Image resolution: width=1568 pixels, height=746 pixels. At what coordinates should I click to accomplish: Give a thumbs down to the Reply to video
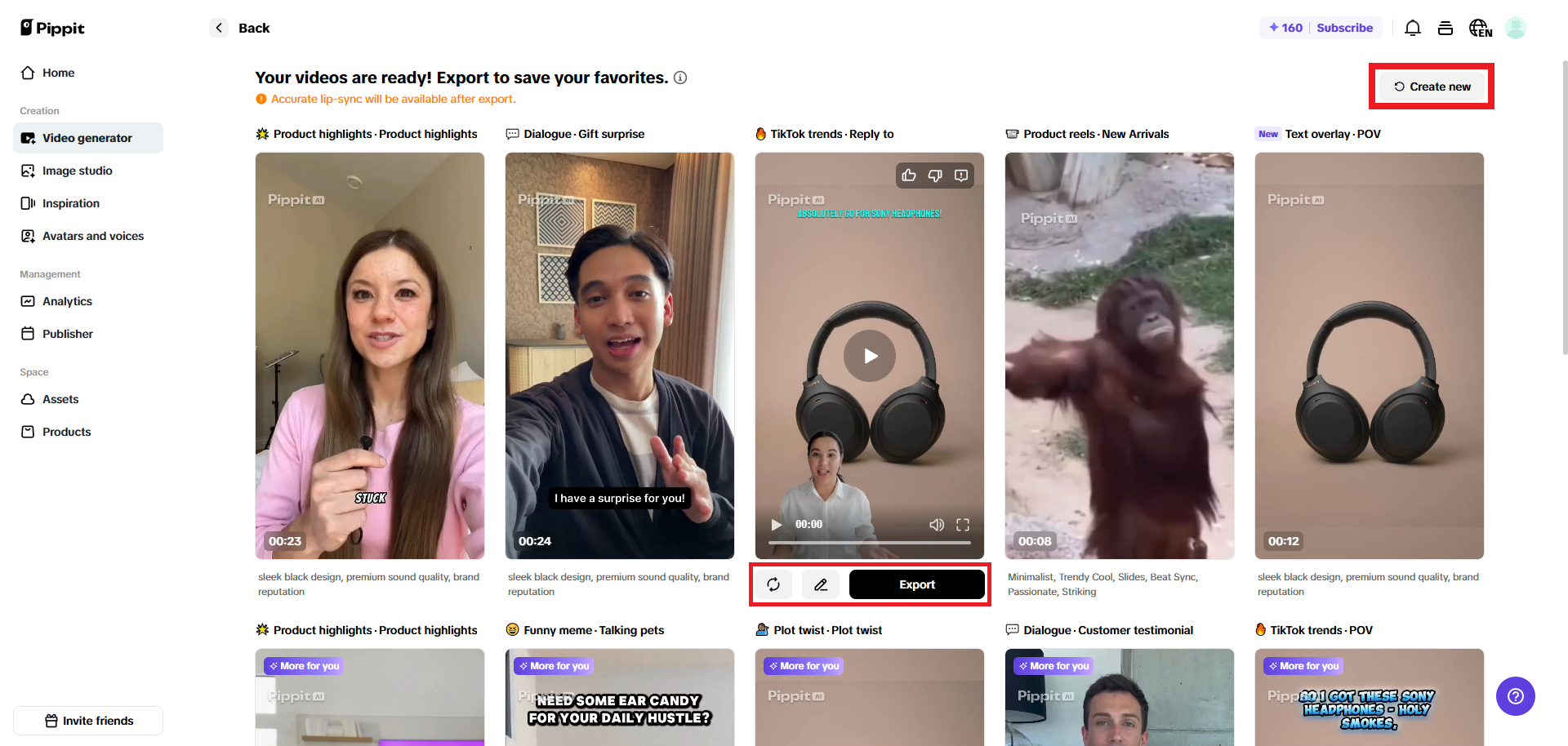(x=934, y=175)
